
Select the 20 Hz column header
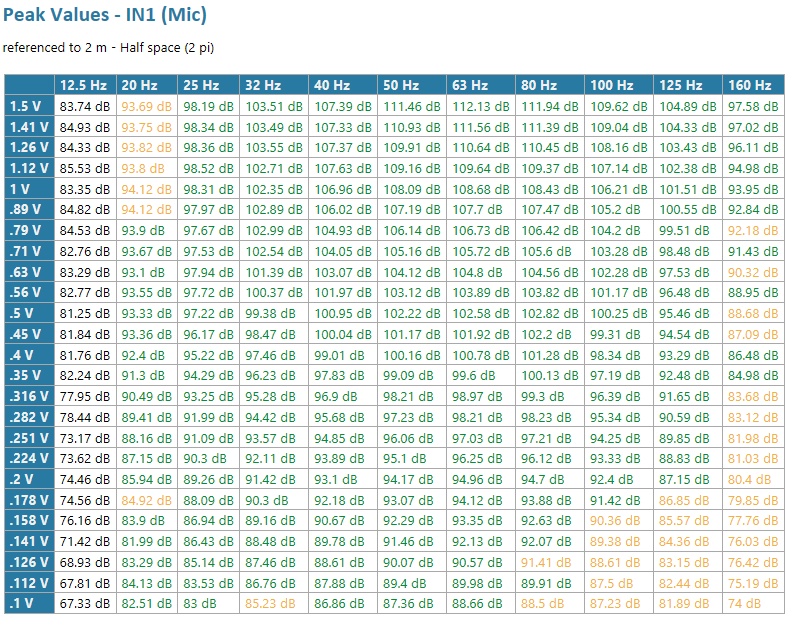coord(138,85)
